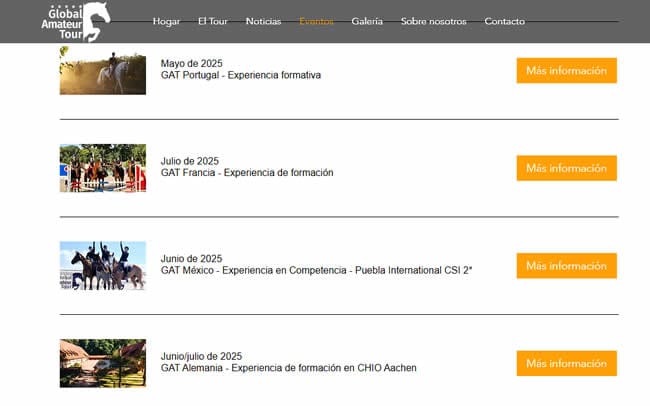Select text "GAT Portugal - Experiencia formativa"
Image resolution: width=650 pixels, height=406 pixels.
point(241,75)
